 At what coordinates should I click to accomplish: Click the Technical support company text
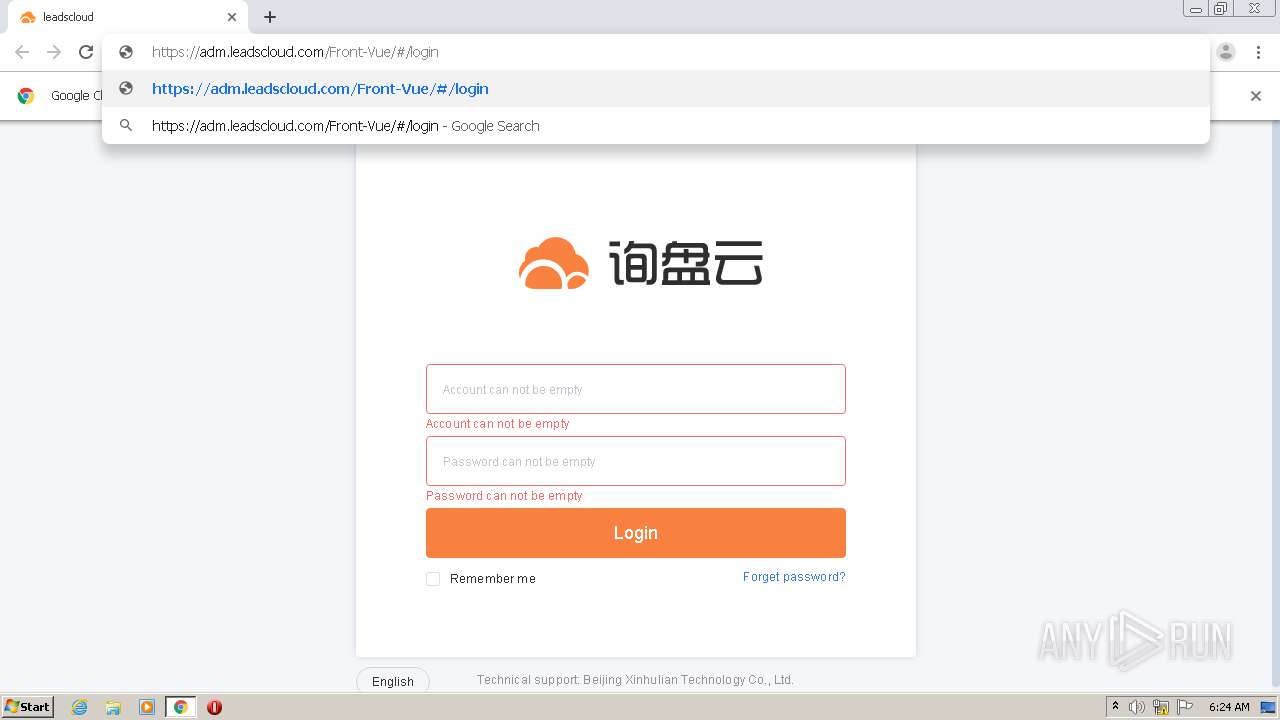(x=635, y=680)
